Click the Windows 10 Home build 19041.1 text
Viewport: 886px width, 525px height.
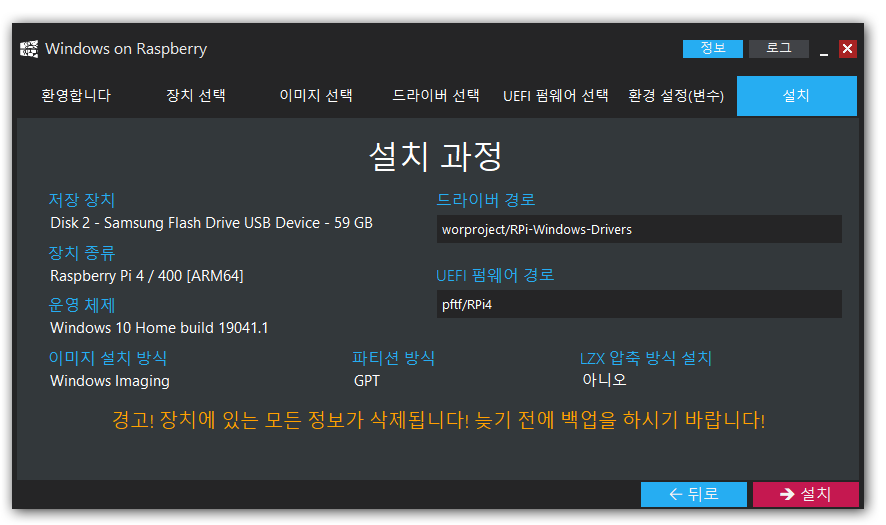(x=159, y=328)
